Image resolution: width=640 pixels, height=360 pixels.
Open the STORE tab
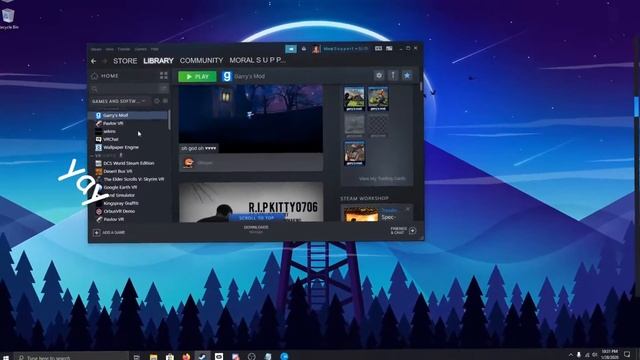coord(125,61)
